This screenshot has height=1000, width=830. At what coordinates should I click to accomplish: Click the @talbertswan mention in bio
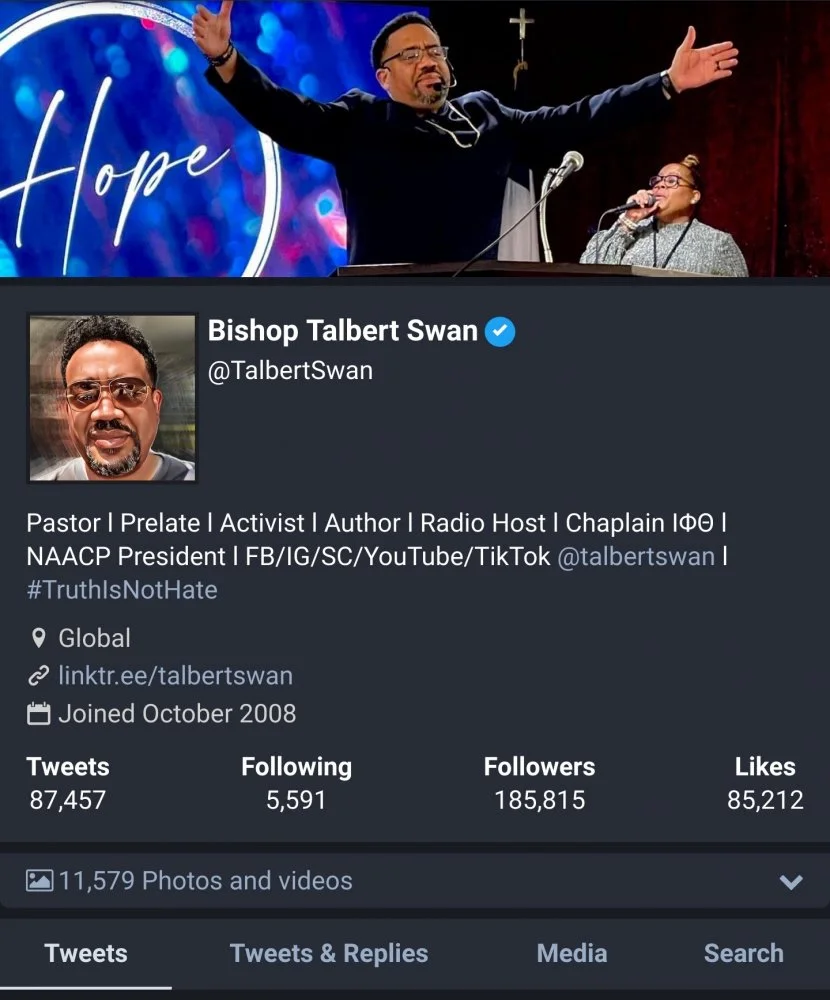pyautogui.click(x=635, y=556)
